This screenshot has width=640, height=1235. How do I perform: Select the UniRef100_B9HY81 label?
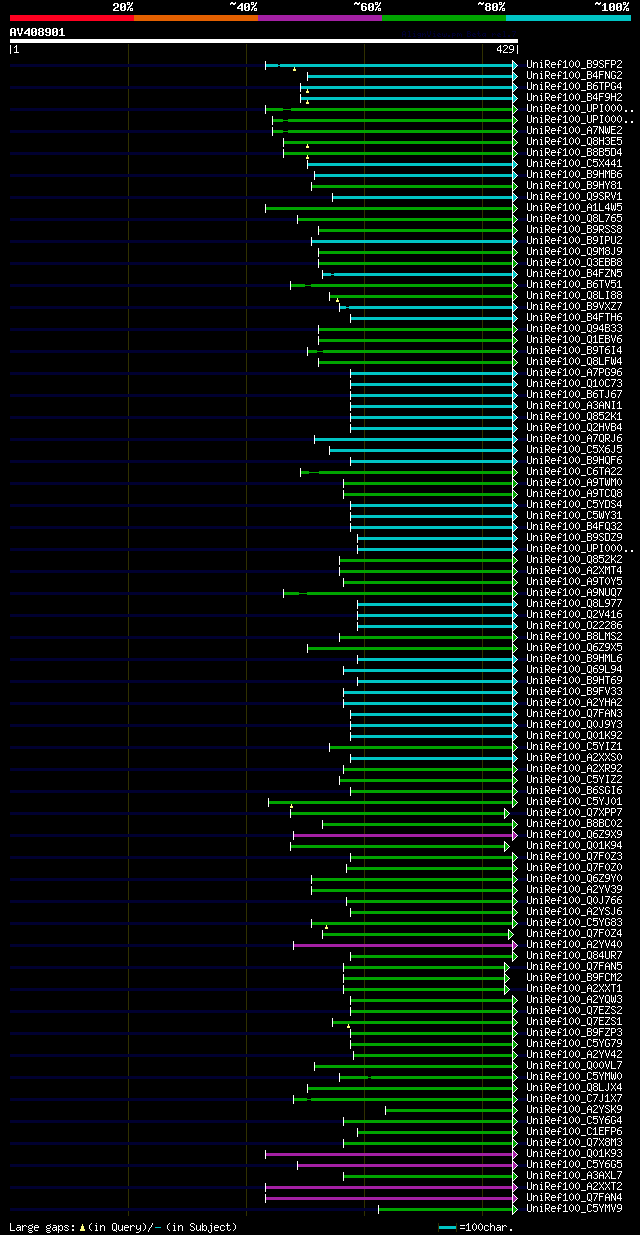pos(574,185)
